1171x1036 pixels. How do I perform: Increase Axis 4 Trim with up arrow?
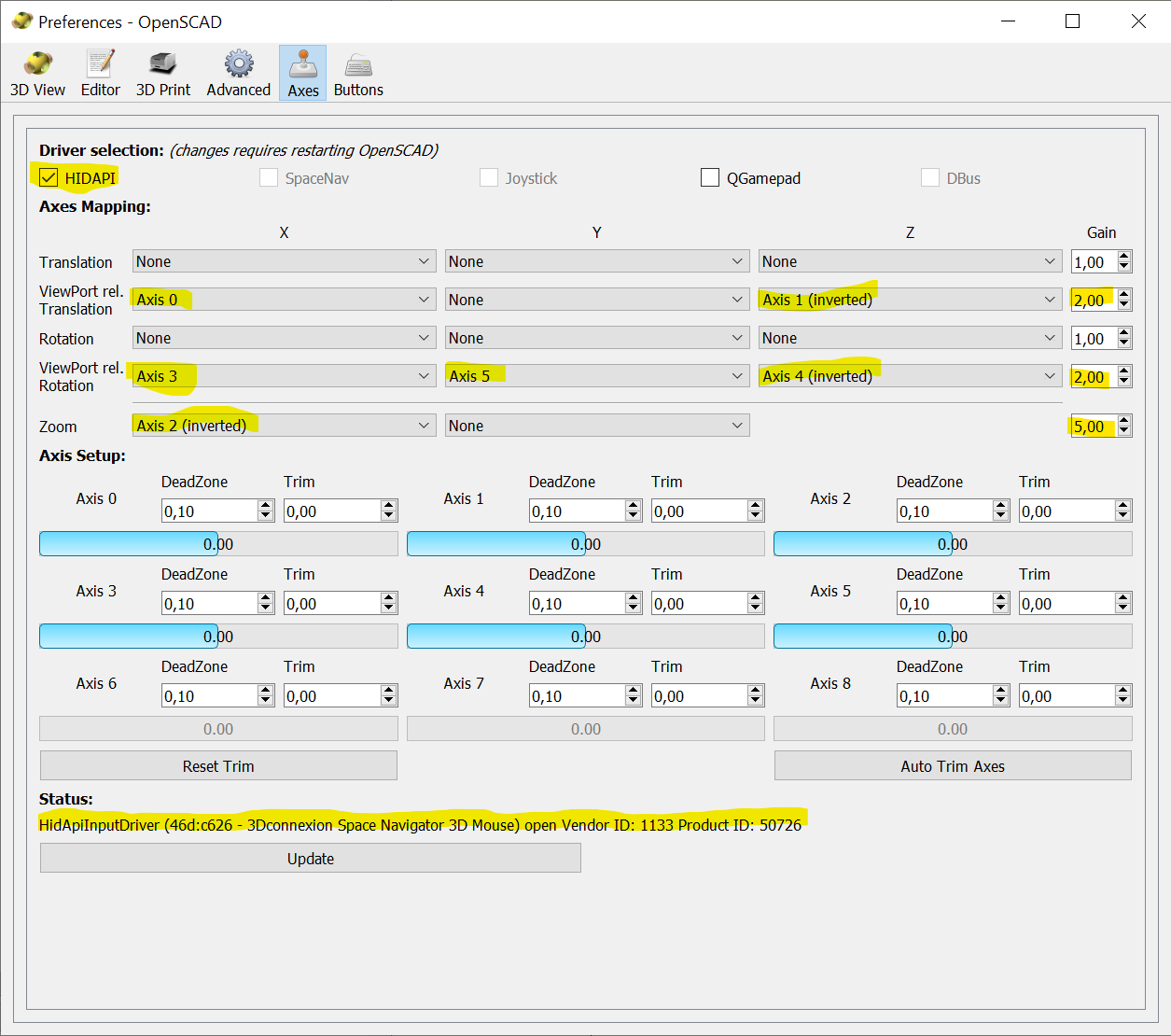click(756, 598)
